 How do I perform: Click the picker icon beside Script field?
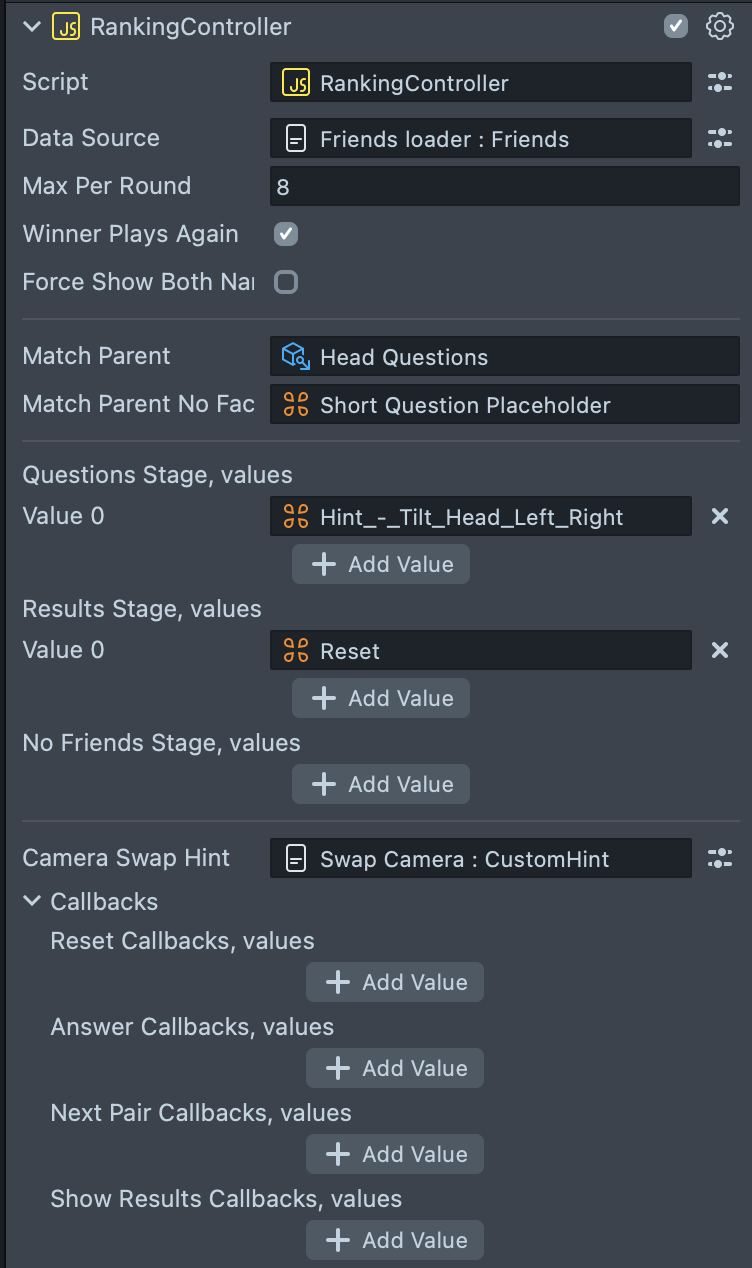click(720, 83)
